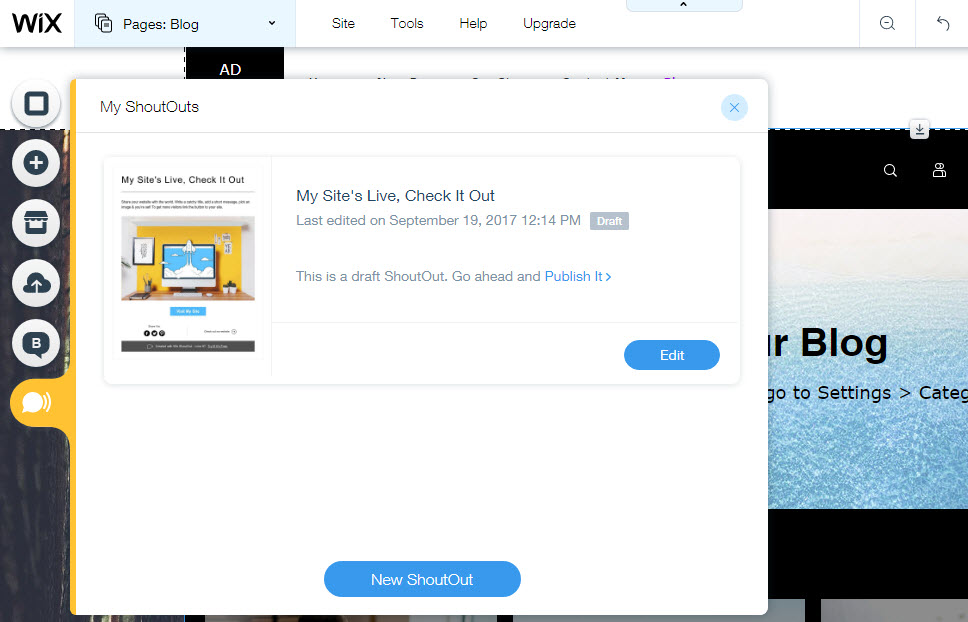Image resolution: width=968 pixels, height=622 pixels.
Task: Click the My ShoutOuts panel heading
Action: pyautogui.click(x=149, y=107)
